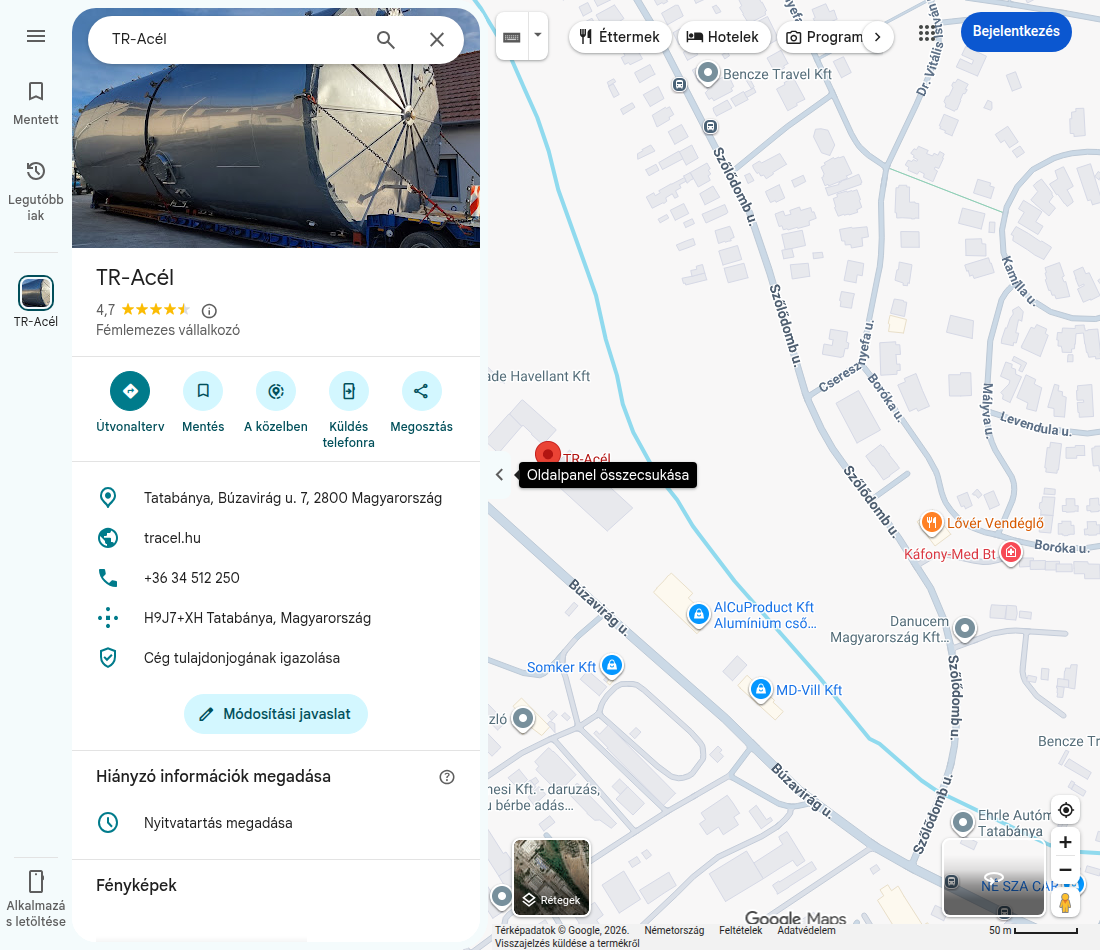Click Danucem Magyarország Kft marker
Viewport: 1100px width, 950px height.
(x=965, y=628)
